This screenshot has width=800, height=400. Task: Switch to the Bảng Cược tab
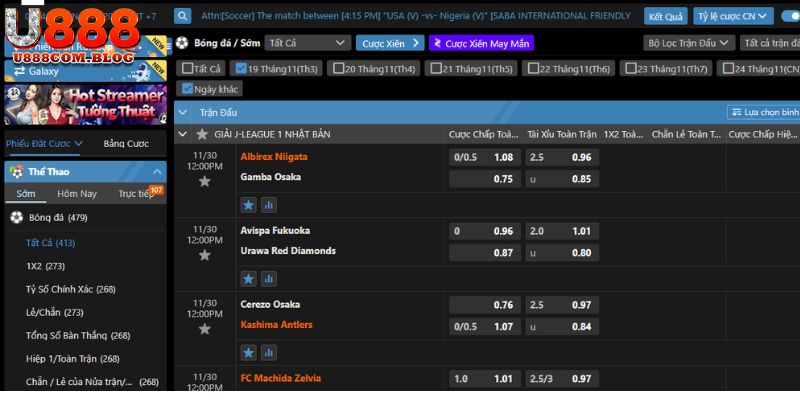[x=126, y=143]
